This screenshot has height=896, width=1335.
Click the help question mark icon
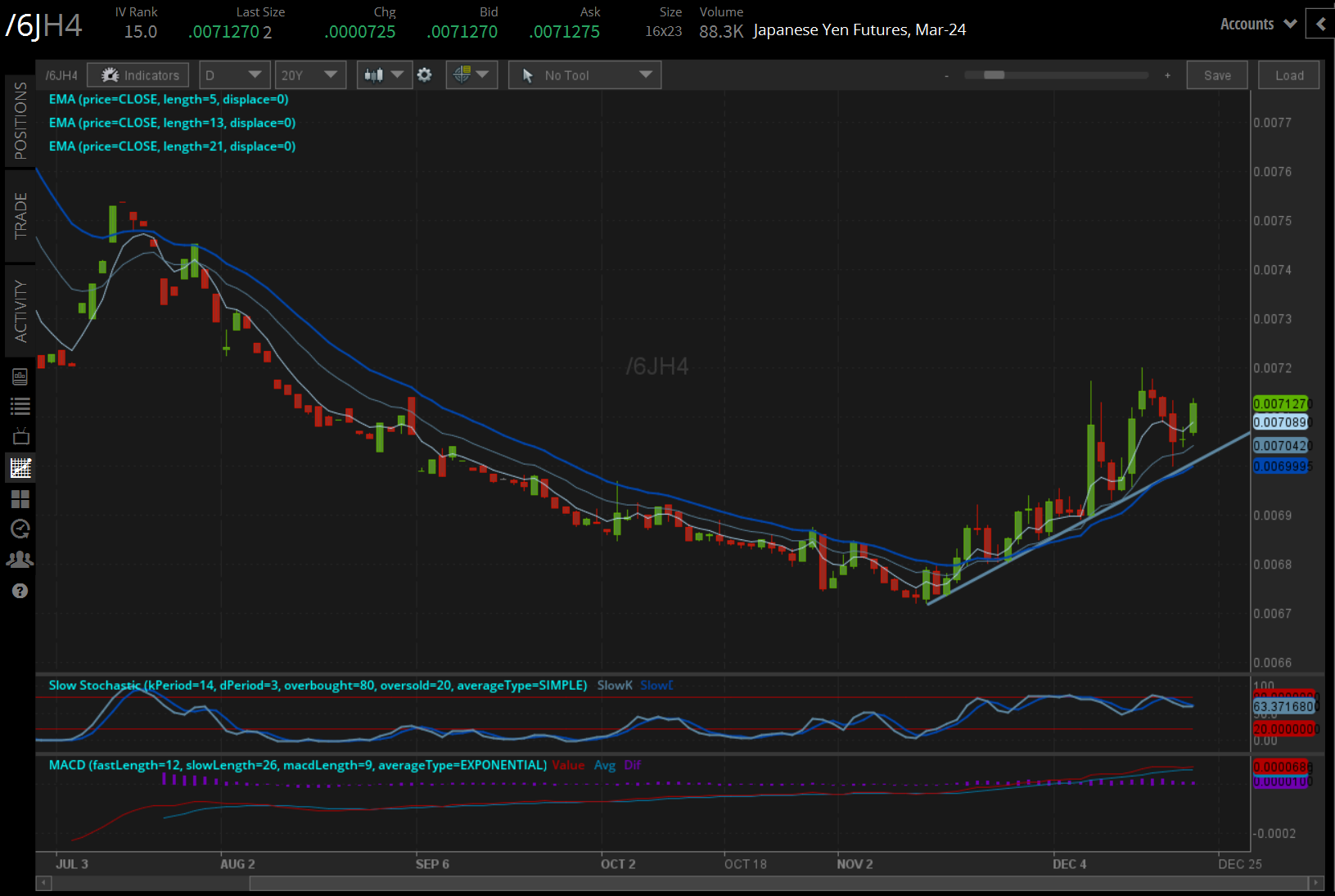tap(20, 591)
